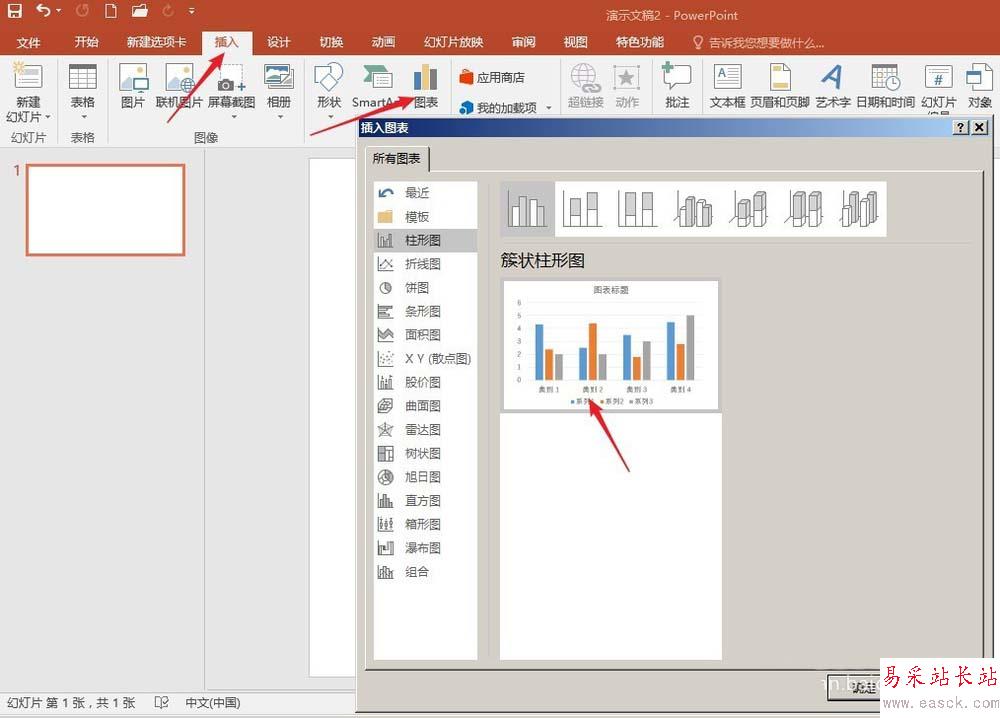Screen dimensions: 1000x718
Task: Insert a picture with 图片 button
Action: tap(133, 86)
